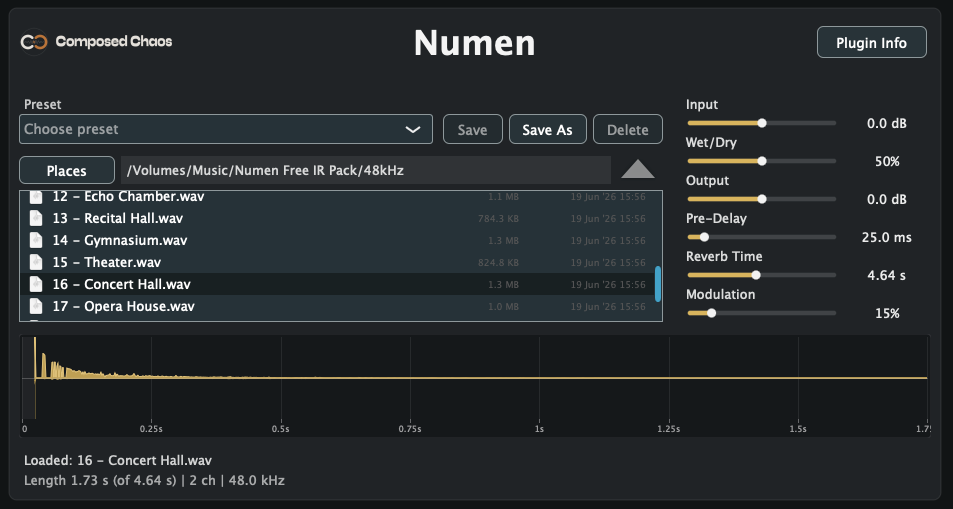953x509 pixels.
Task: Click the 784.3 KB file size
Action: pos(498,219)
